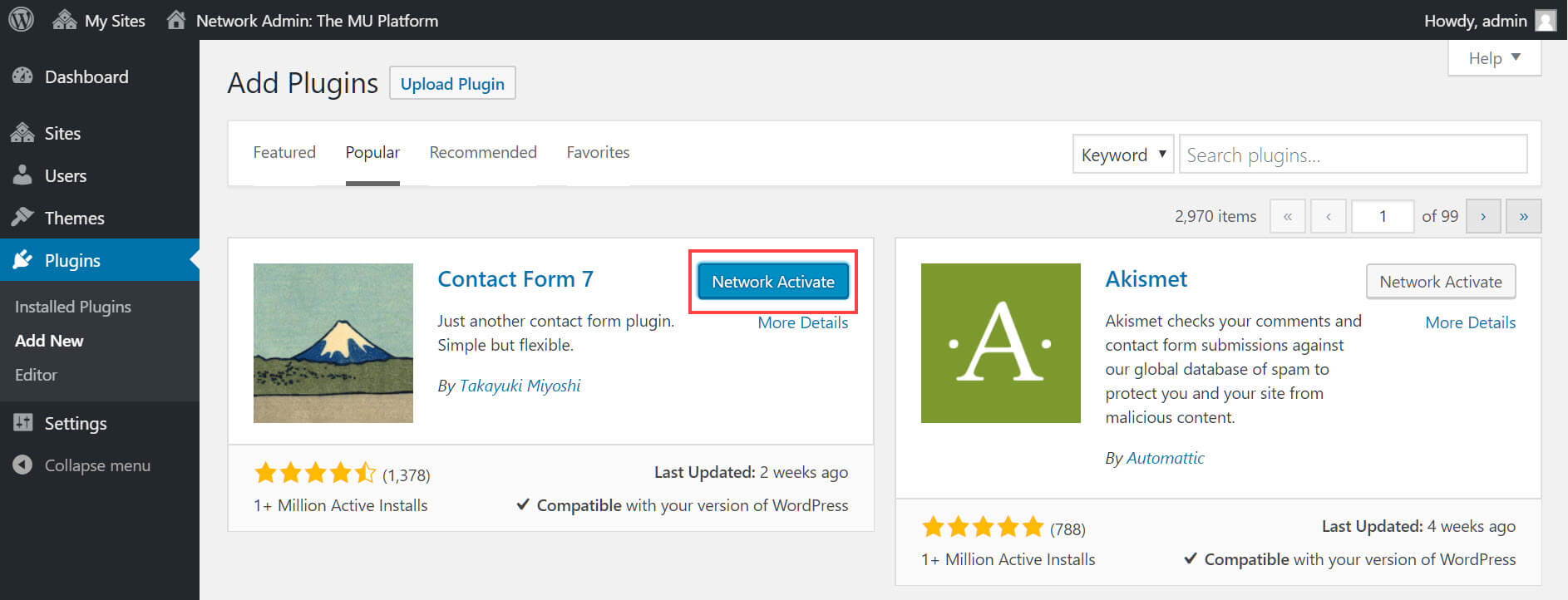The image size is (1568, 600).
Task: Click the Contact Form 7 star rating
Action: coord(316,474)
